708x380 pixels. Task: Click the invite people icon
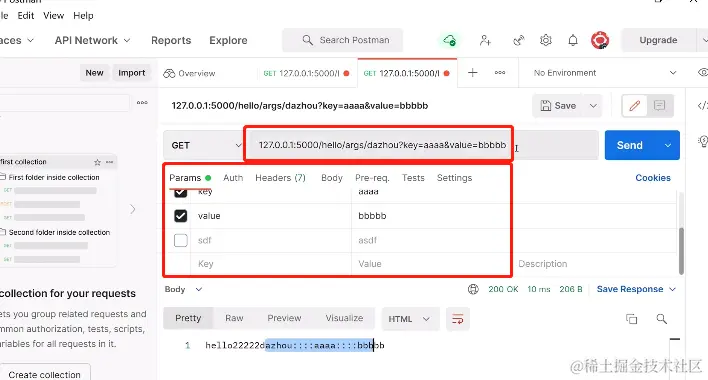tap(485, 40)
